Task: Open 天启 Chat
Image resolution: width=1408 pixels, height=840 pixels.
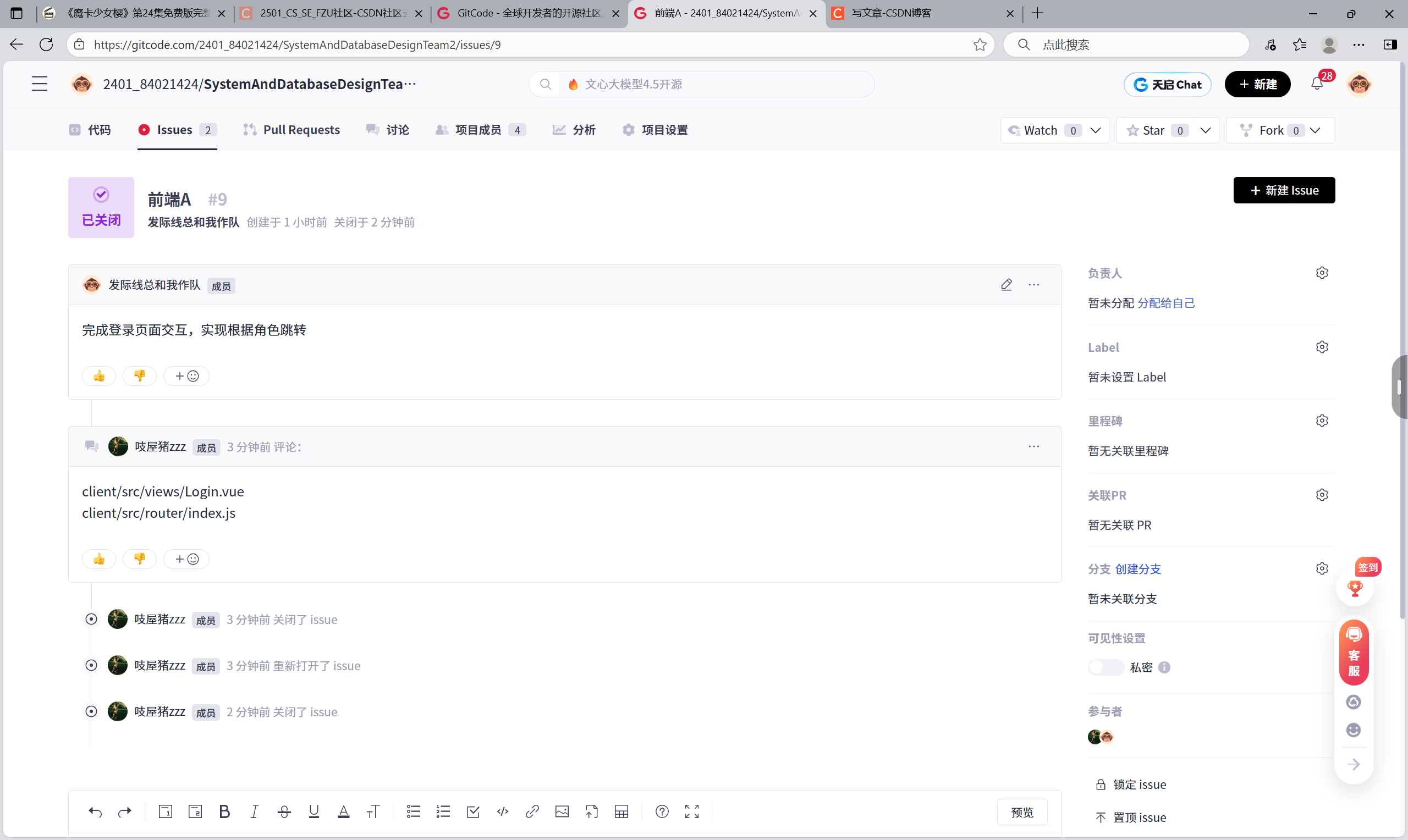Action: tap(1168, 84)
